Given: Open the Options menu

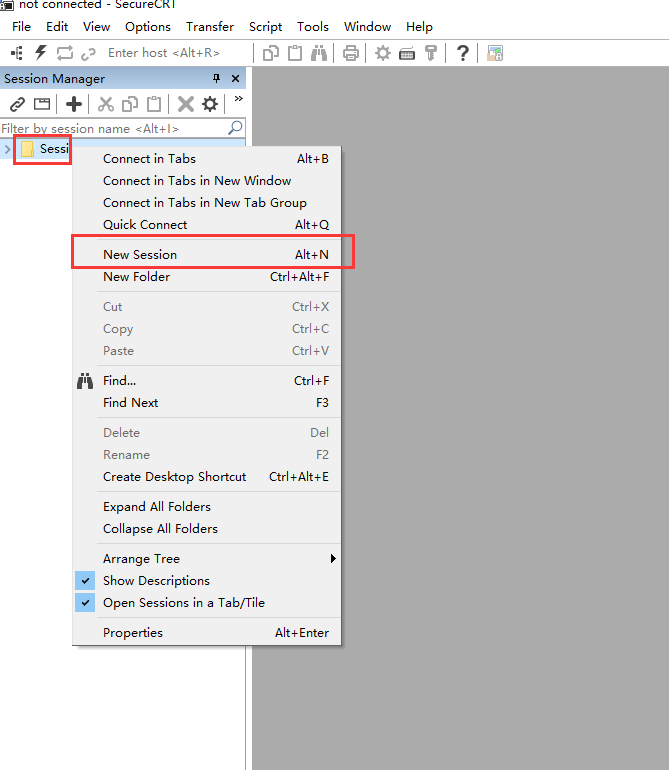Looking at the screenshot, I should coord(148,27).
